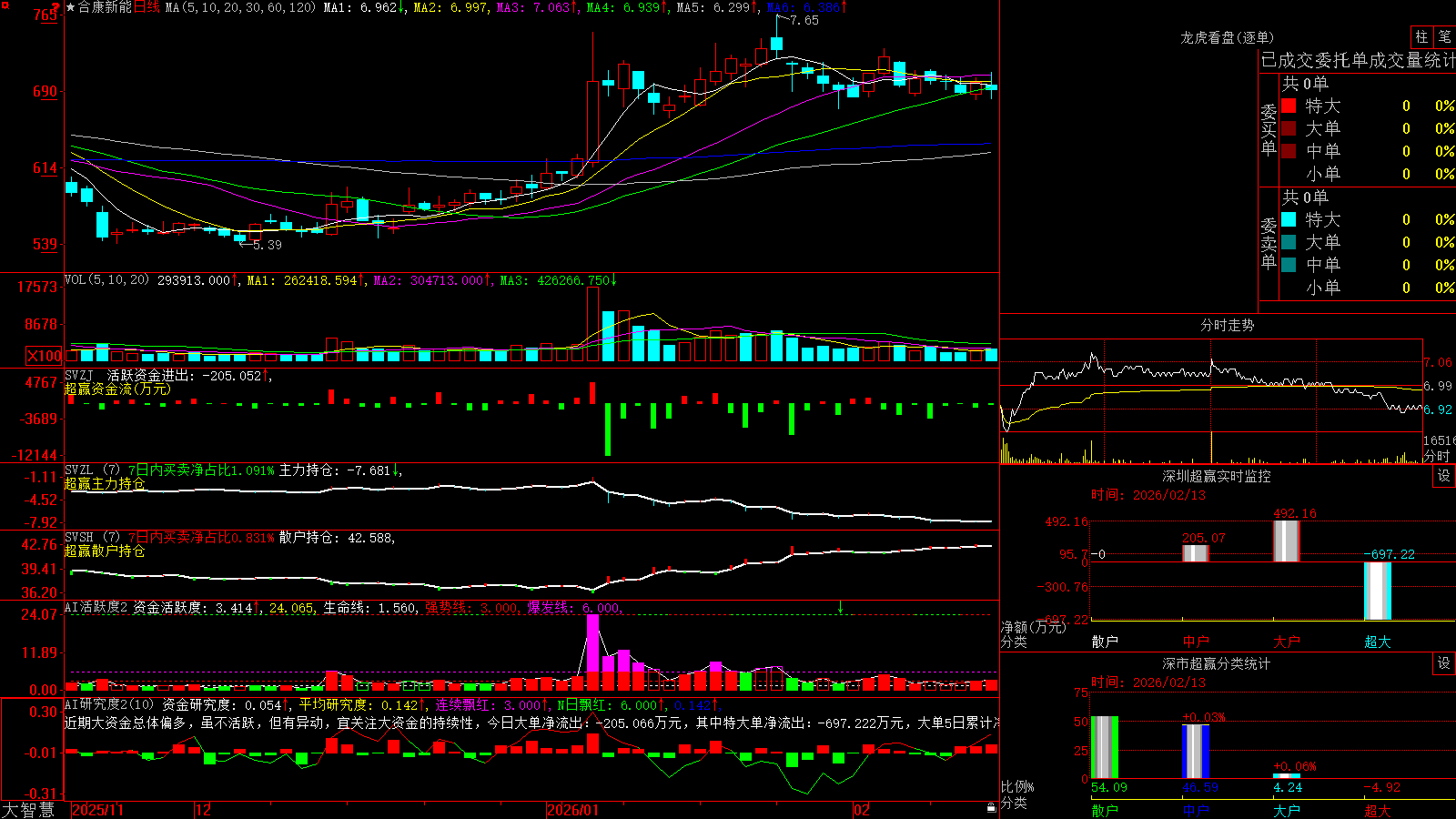Click the 深圳超赢实时监控 panel title
The height and width of the screenshot is (819, 1456).
[x=1217, y=476]
